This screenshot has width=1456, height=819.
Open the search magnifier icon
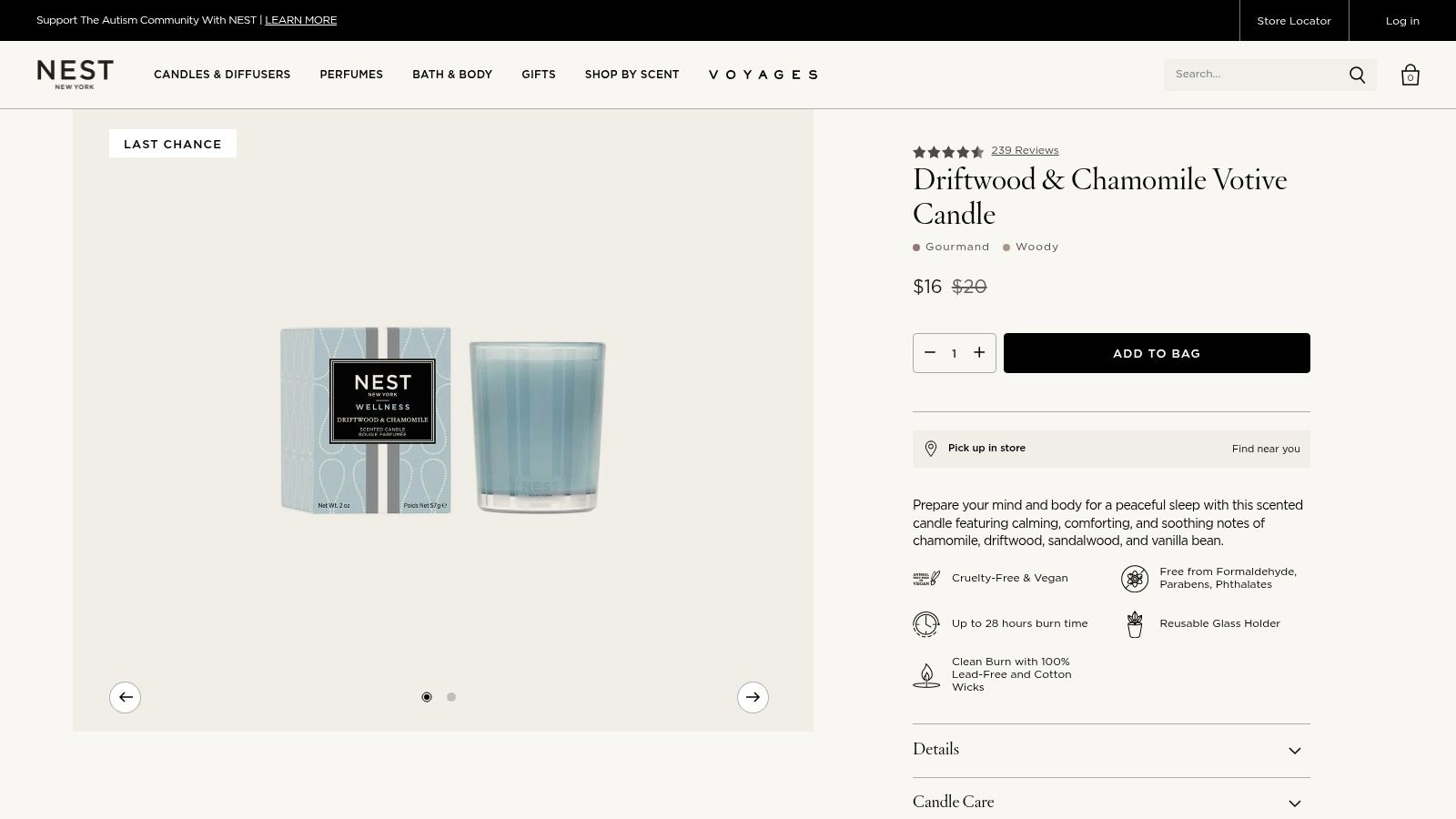[1357, 75]
